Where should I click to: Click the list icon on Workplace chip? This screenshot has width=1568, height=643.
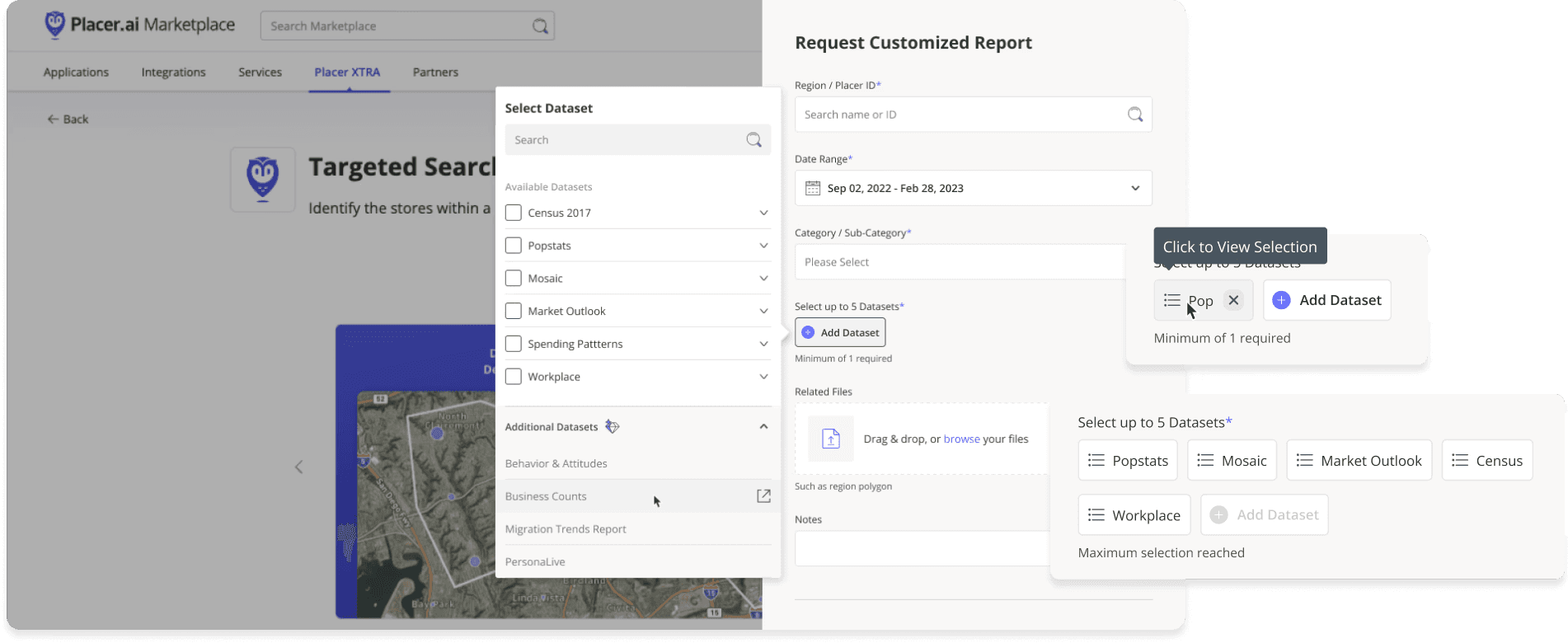(1096, 514)
